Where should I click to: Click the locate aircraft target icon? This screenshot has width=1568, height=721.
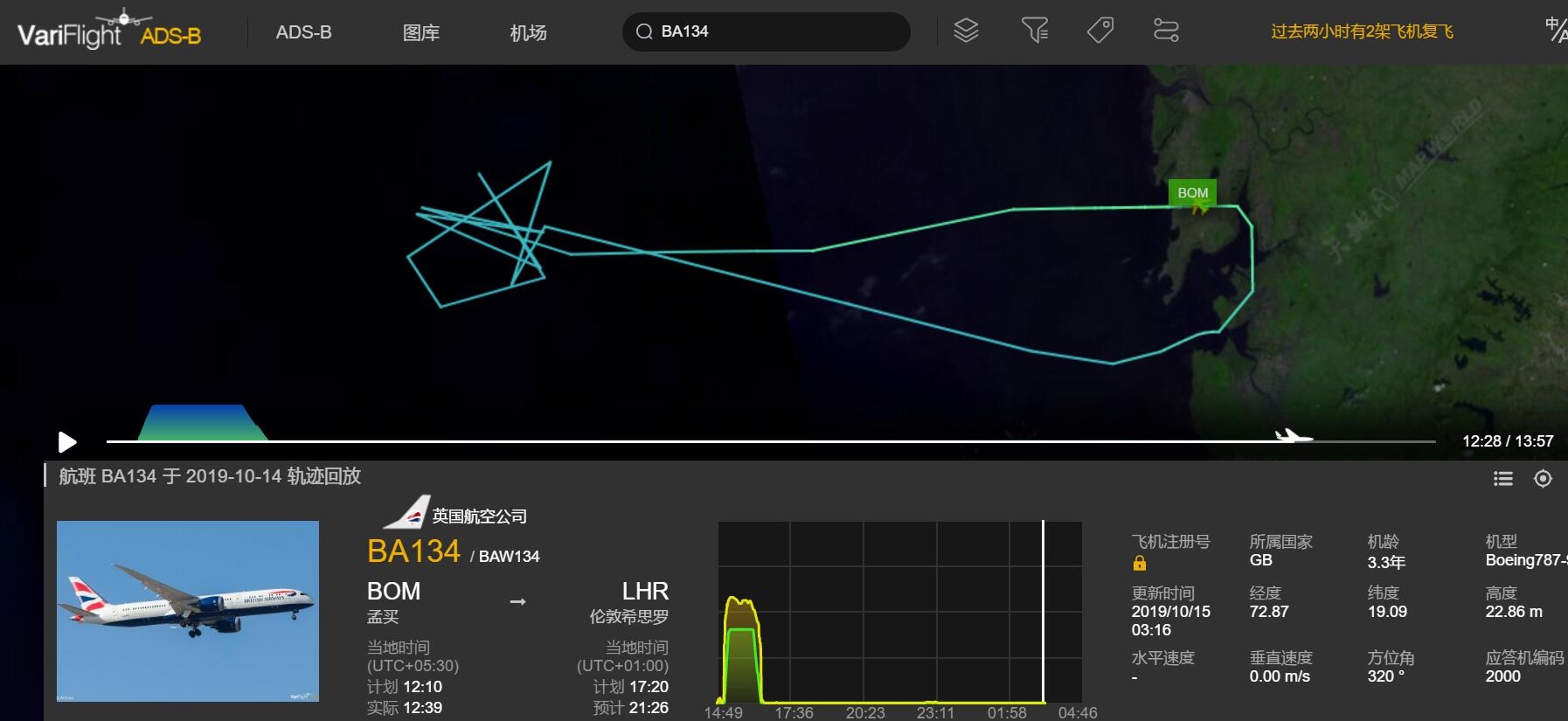point(1543,479)
